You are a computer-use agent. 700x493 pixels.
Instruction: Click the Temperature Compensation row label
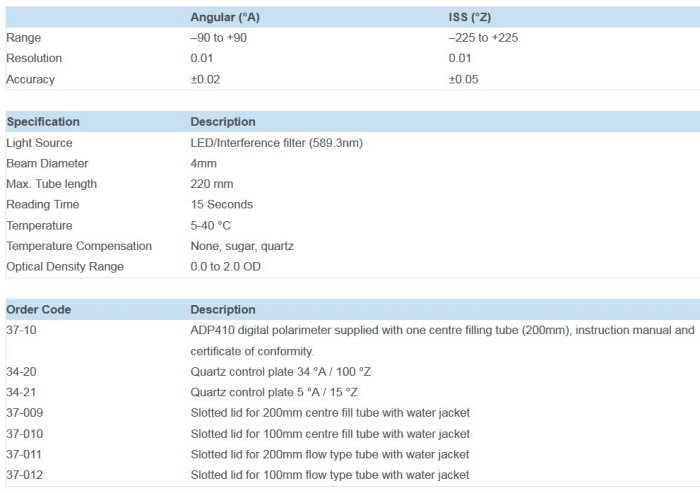[x=79, y=246]
